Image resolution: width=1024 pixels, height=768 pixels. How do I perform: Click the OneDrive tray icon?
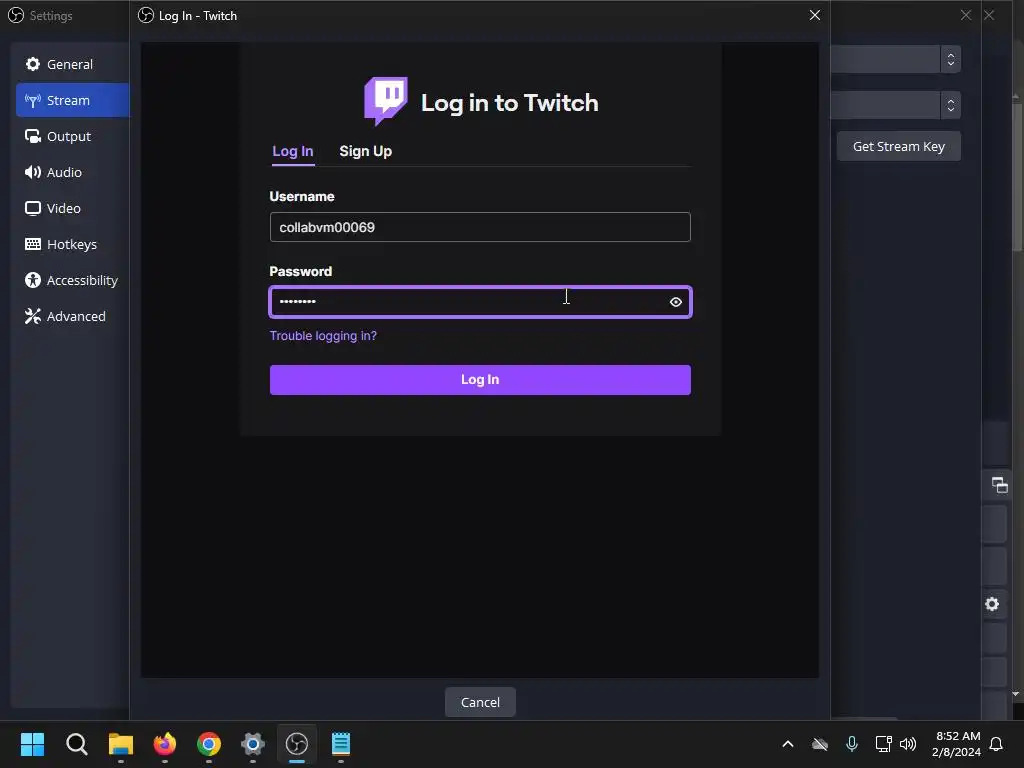click(820, 744)
